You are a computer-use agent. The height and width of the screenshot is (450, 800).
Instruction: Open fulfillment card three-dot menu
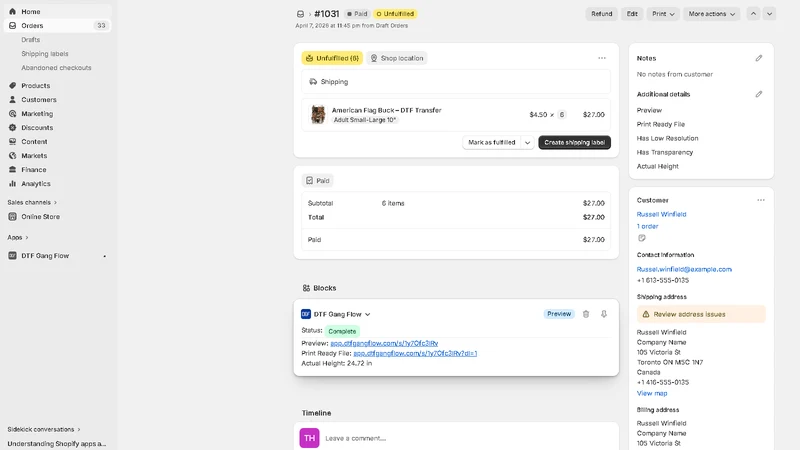(602, 58)
